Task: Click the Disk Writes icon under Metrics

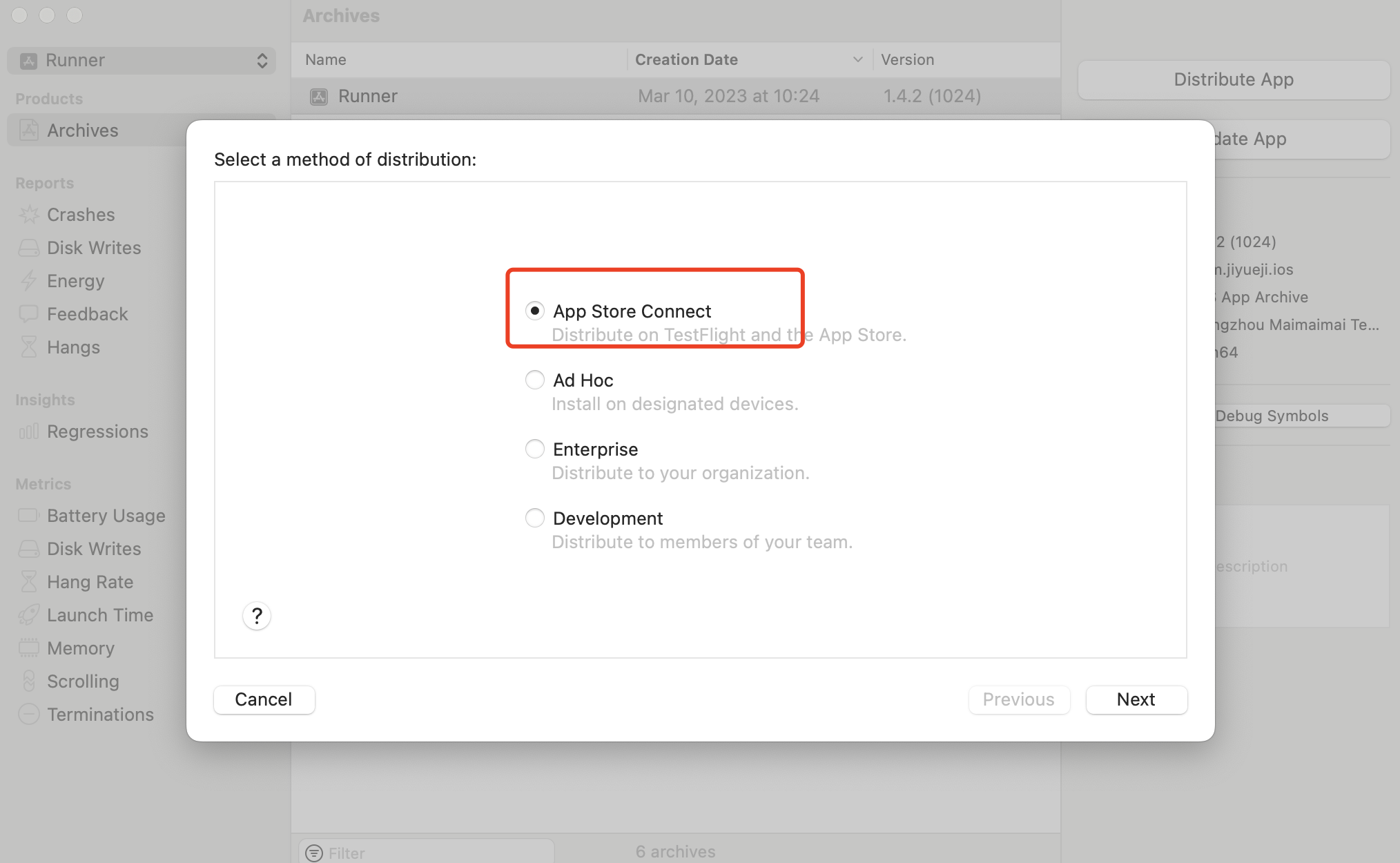Action: click(29, 549)
